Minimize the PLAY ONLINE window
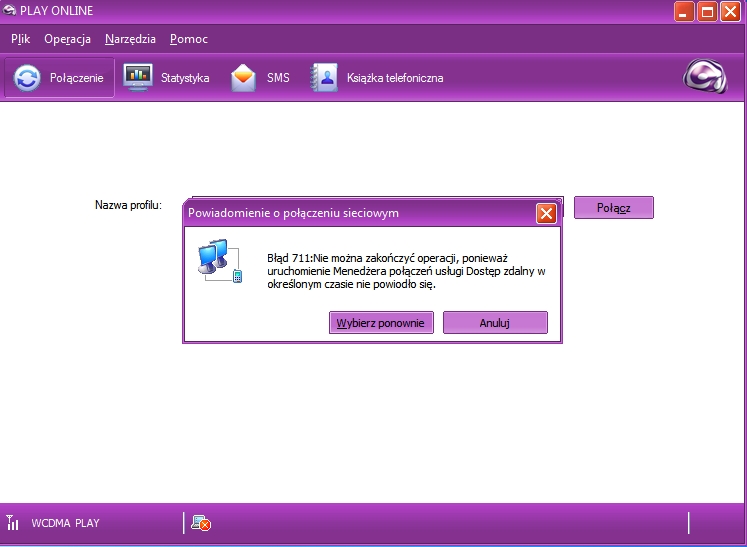 click(x=684, y=11)
